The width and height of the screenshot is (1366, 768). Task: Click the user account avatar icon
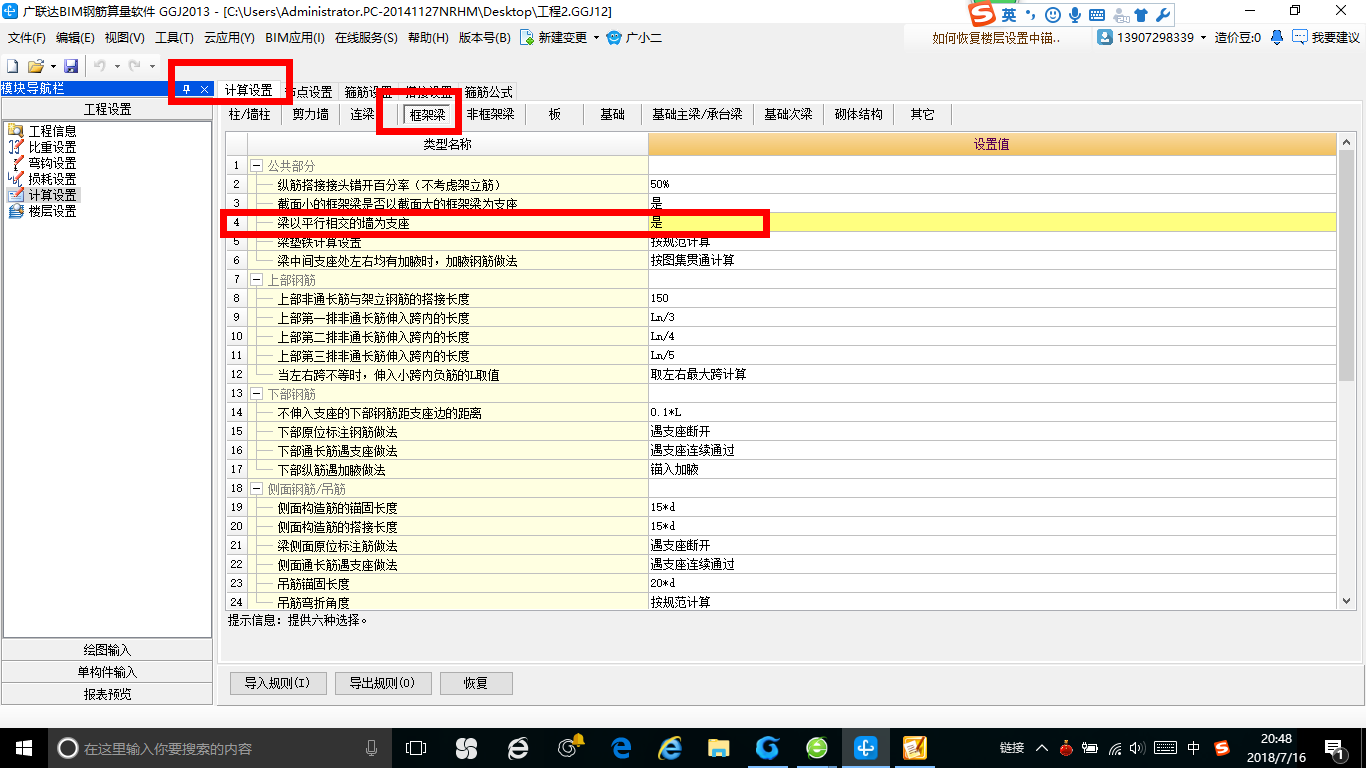[x=1105, y=37]
